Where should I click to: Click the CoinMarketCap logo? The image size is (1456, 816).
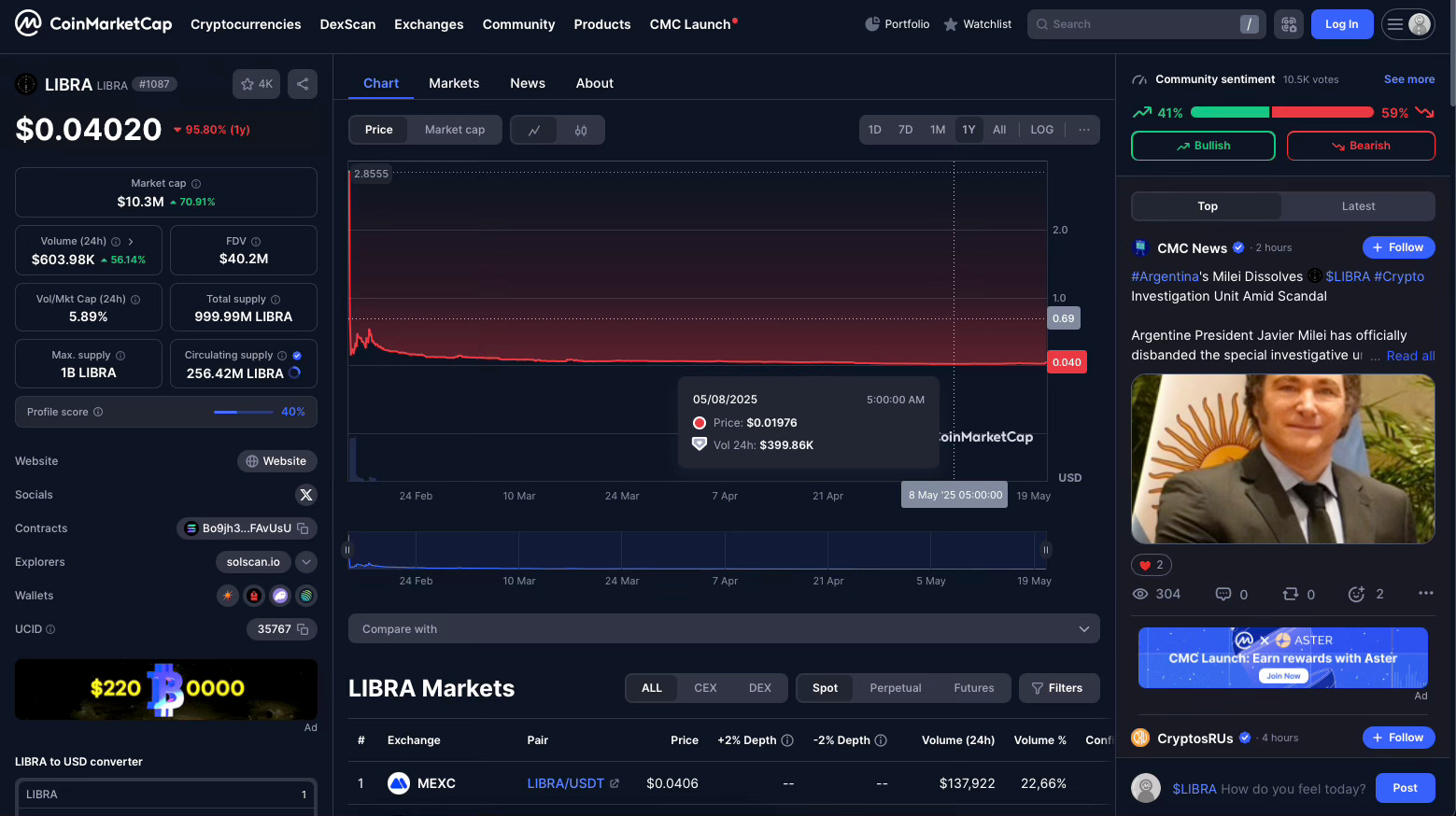tap(93, 23)
